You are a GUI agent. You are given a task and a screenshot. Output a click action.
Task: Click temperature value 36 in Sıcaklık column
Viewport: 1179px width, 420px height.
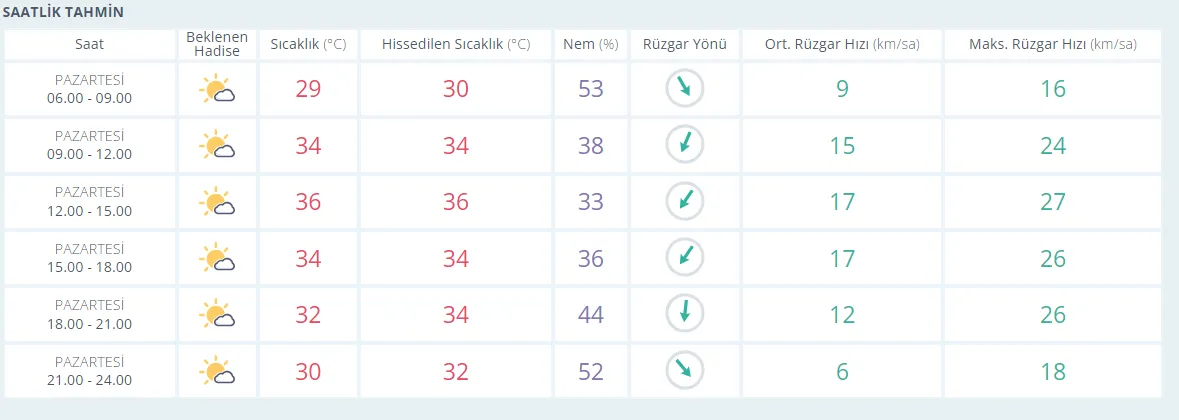click(308, 201)
